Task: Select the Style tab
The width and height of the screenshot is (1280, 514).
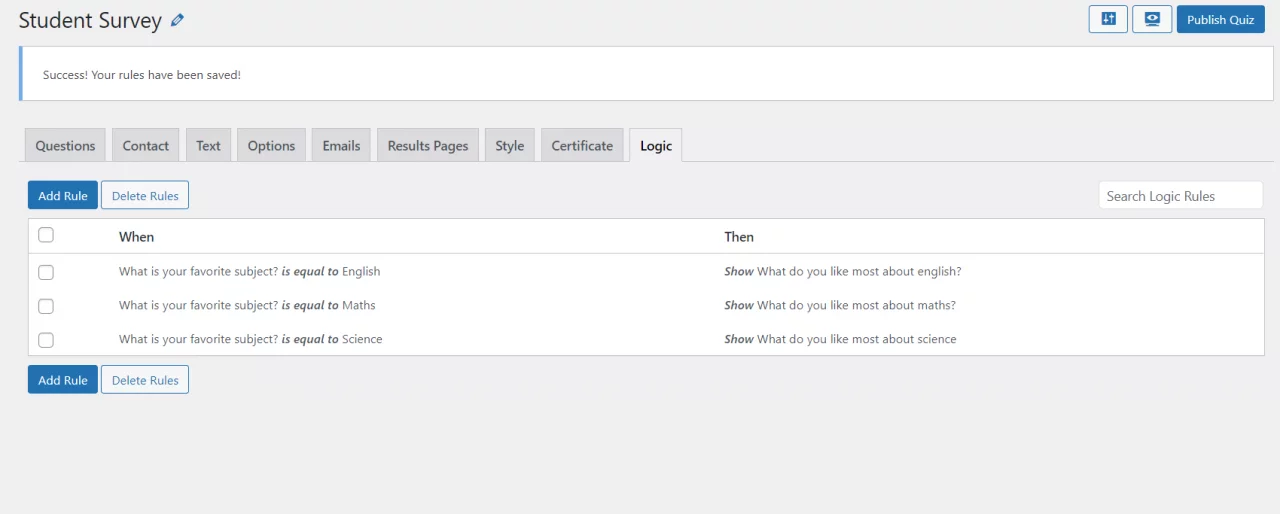Action: 510,145
